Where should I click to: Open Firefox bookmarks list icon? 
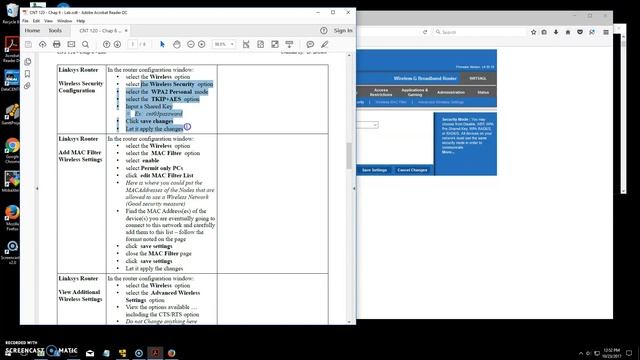tap(544, 32)
